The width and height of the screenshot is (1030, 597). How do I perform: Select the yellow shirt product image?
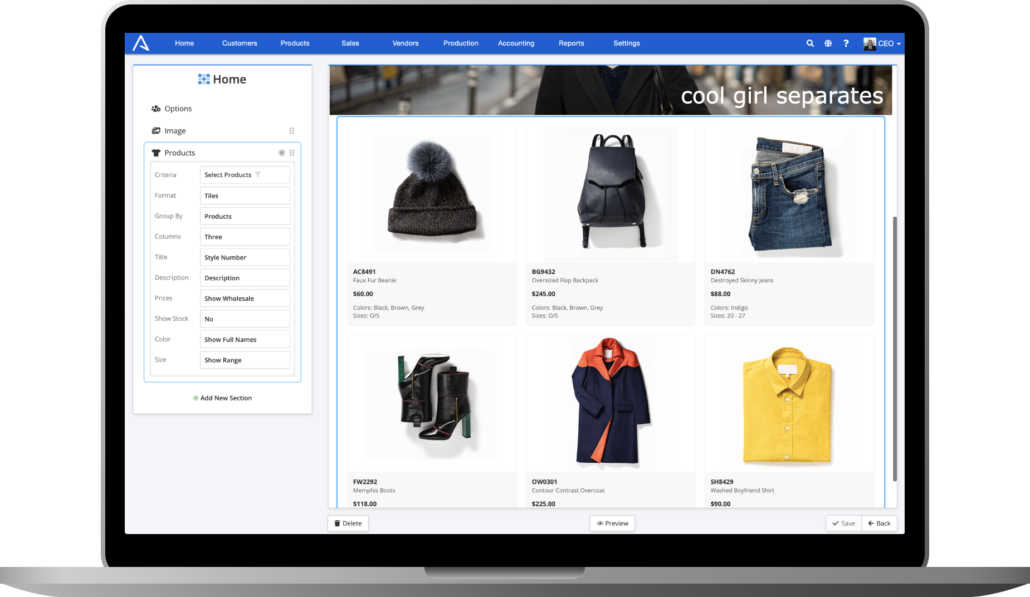(x=789, y=403)
